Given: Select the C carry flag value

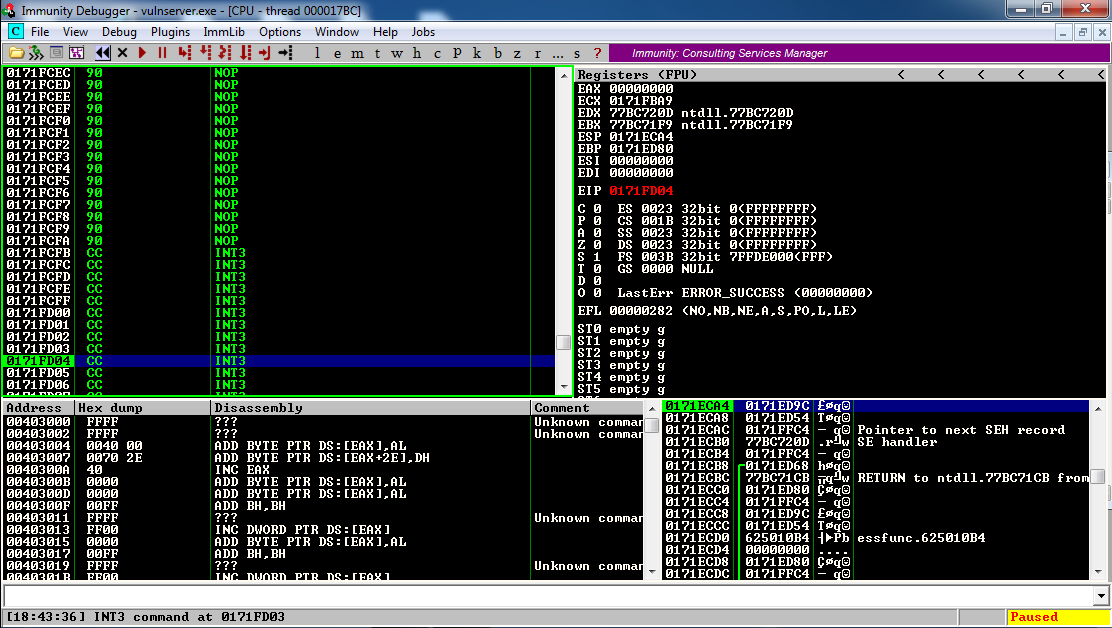Looking at the screenshot, I should tap(598, 209).
